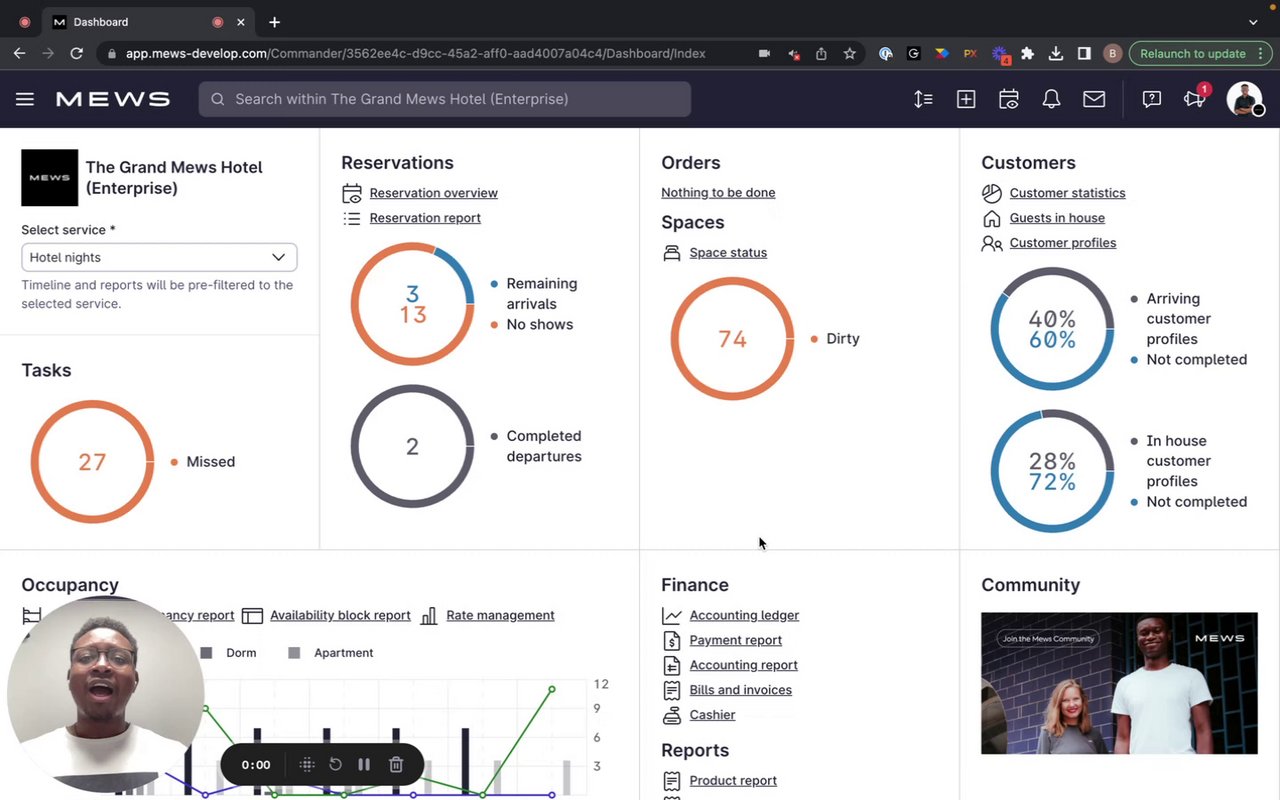Open the megaphone announcements icon
Image resolution: width=1280 pixels, height=800 pixels.
pos(1194,99)
